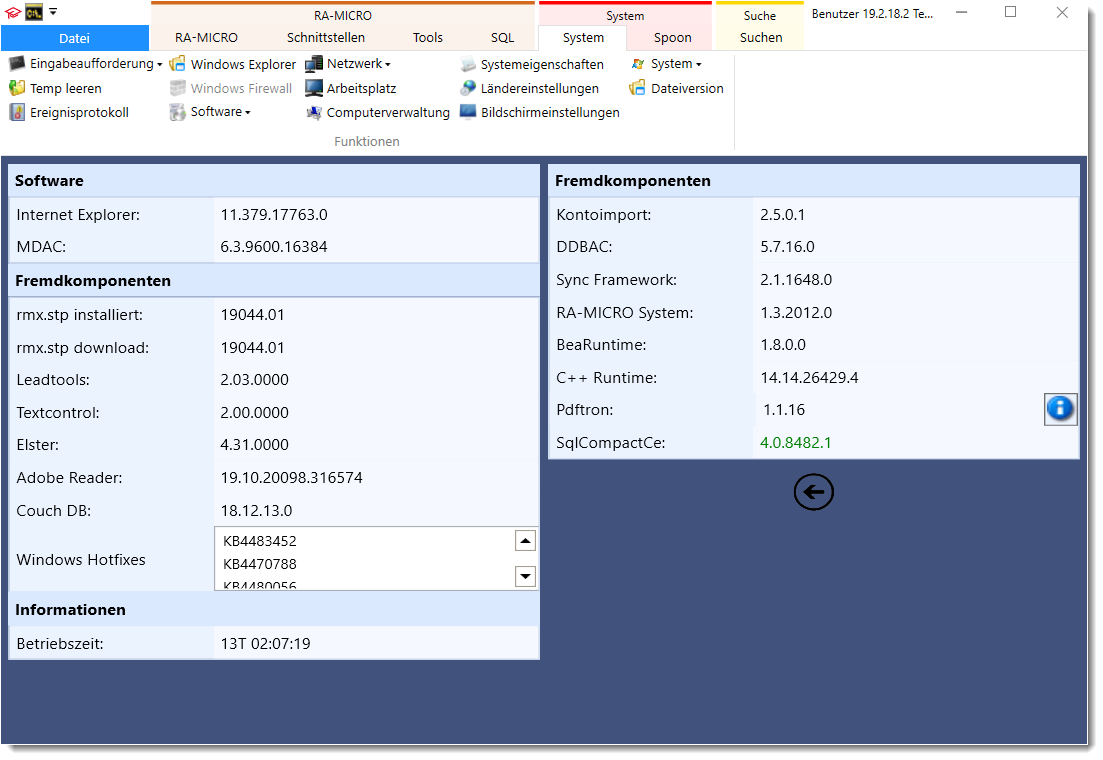Expand the Eingabeaufforderung dropdown arrow
This screenshot has width=1103, height=760.
[160, 65]
